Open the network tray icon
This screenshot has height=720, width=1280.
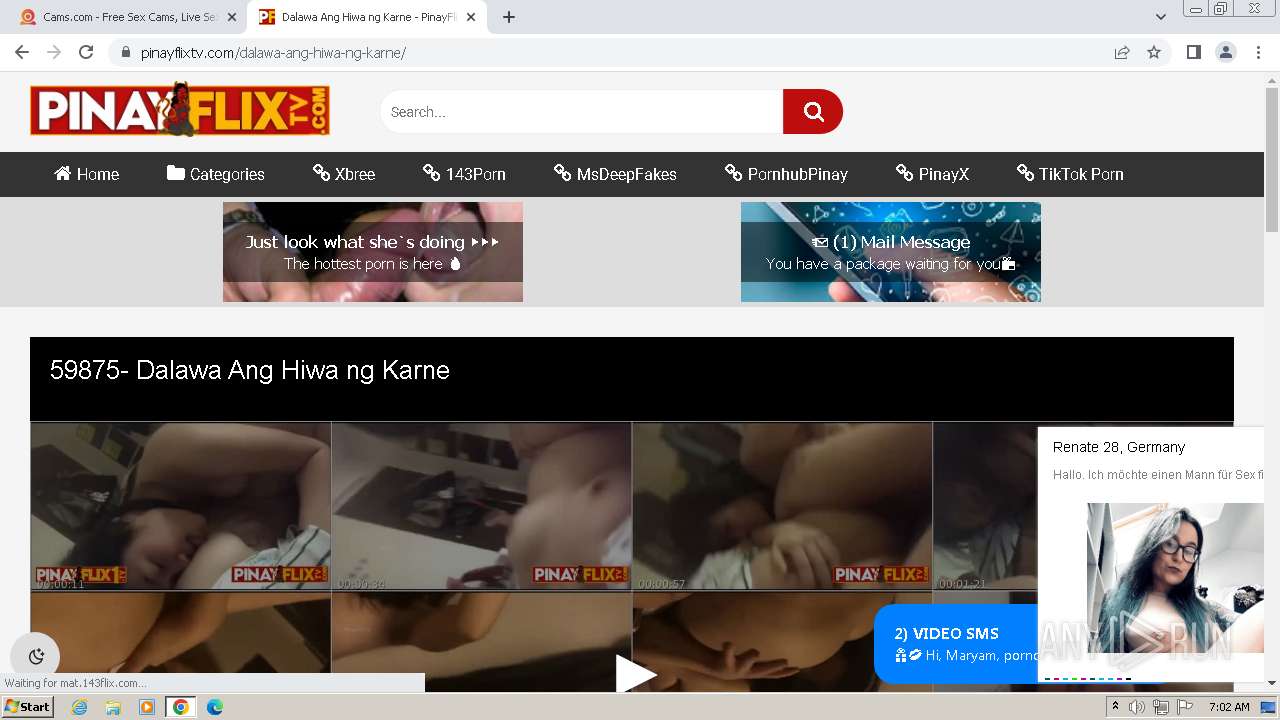(x=1161, y=707)
